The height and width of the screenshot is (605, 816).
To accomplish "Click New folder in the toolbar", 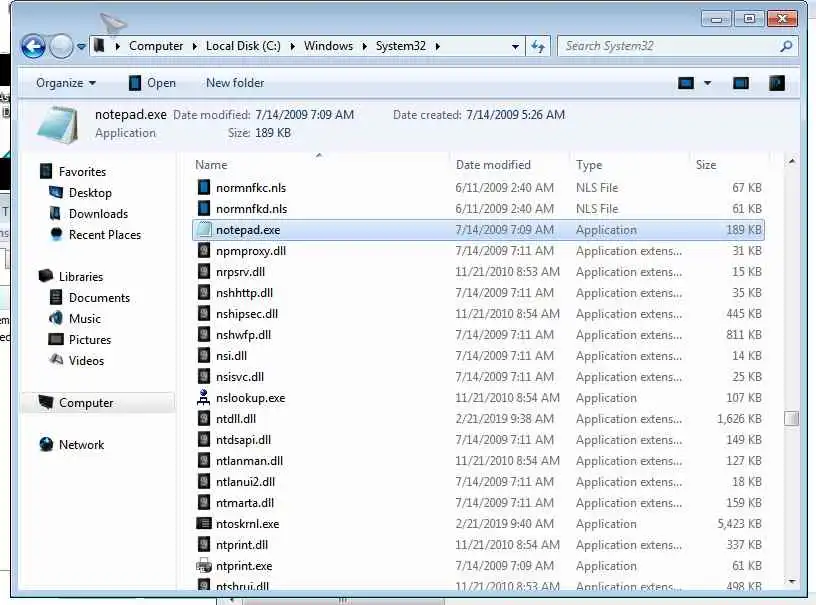I will click(x=235, y=83).
